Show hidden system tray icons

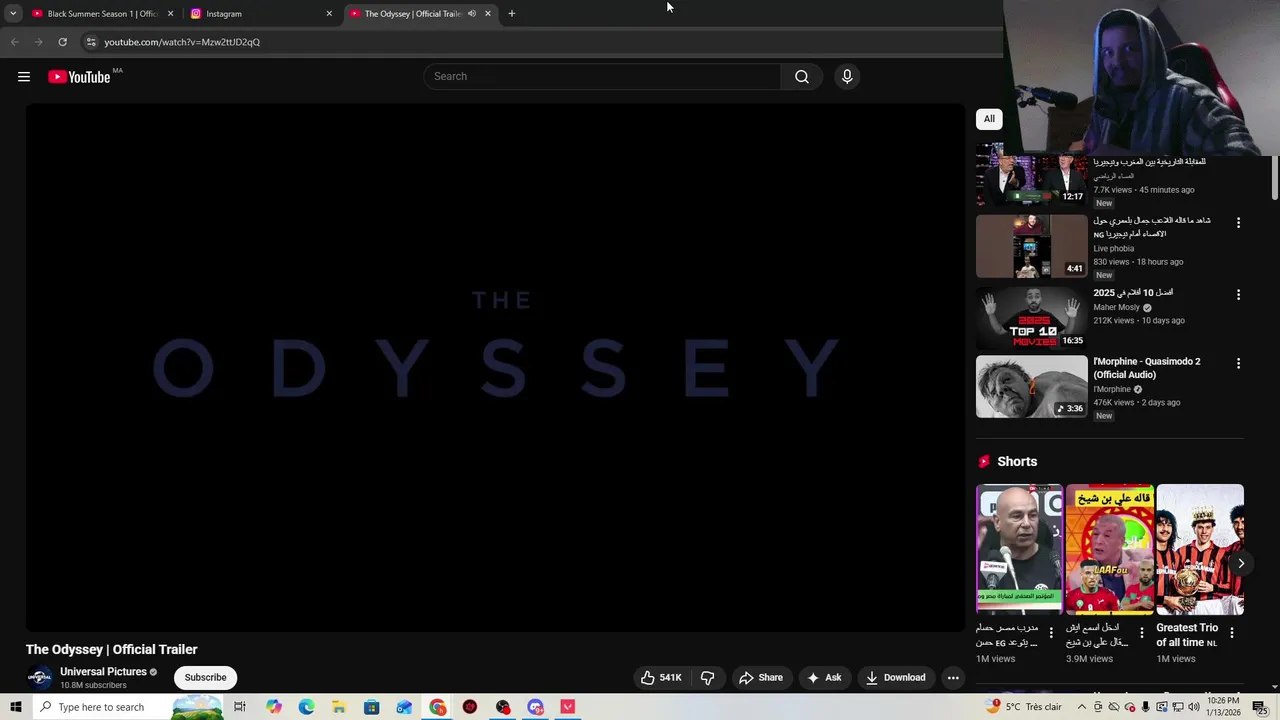click(1082, 707)
